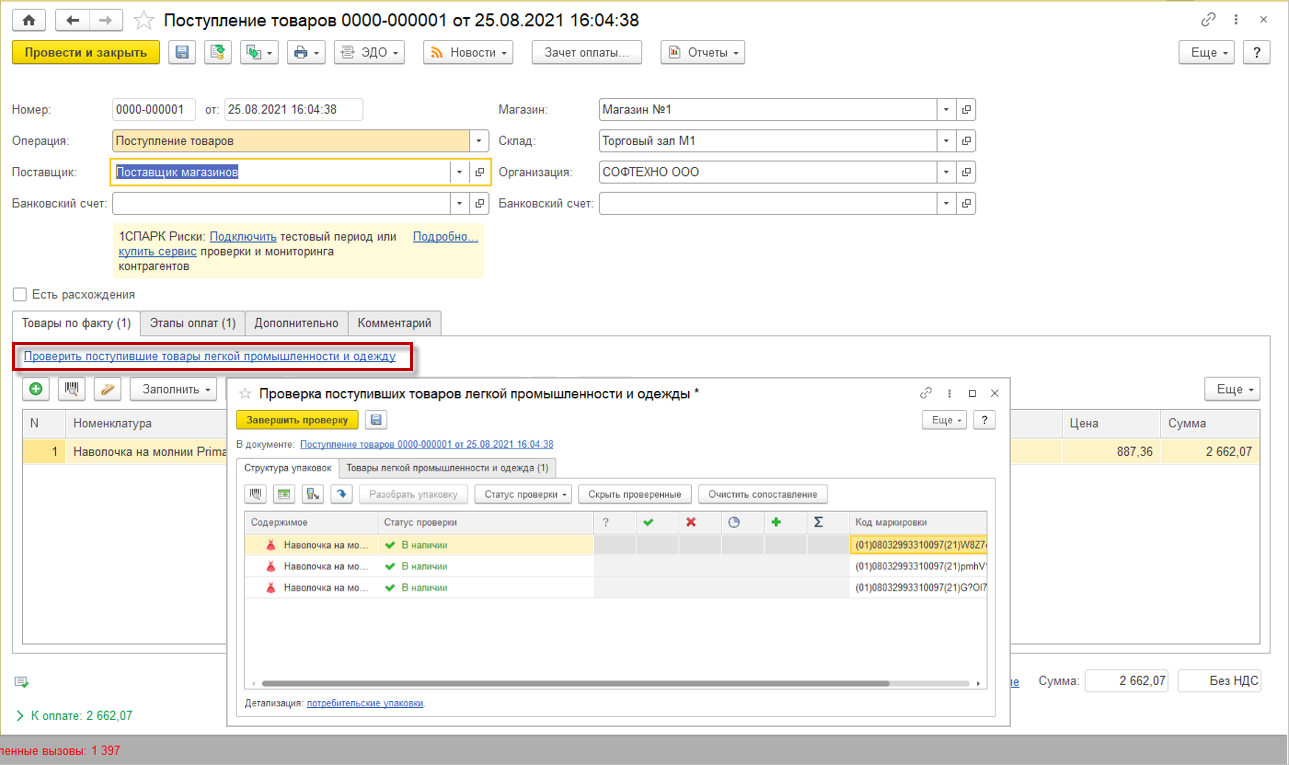Open the Дополнительно tab

click(297, 323)
